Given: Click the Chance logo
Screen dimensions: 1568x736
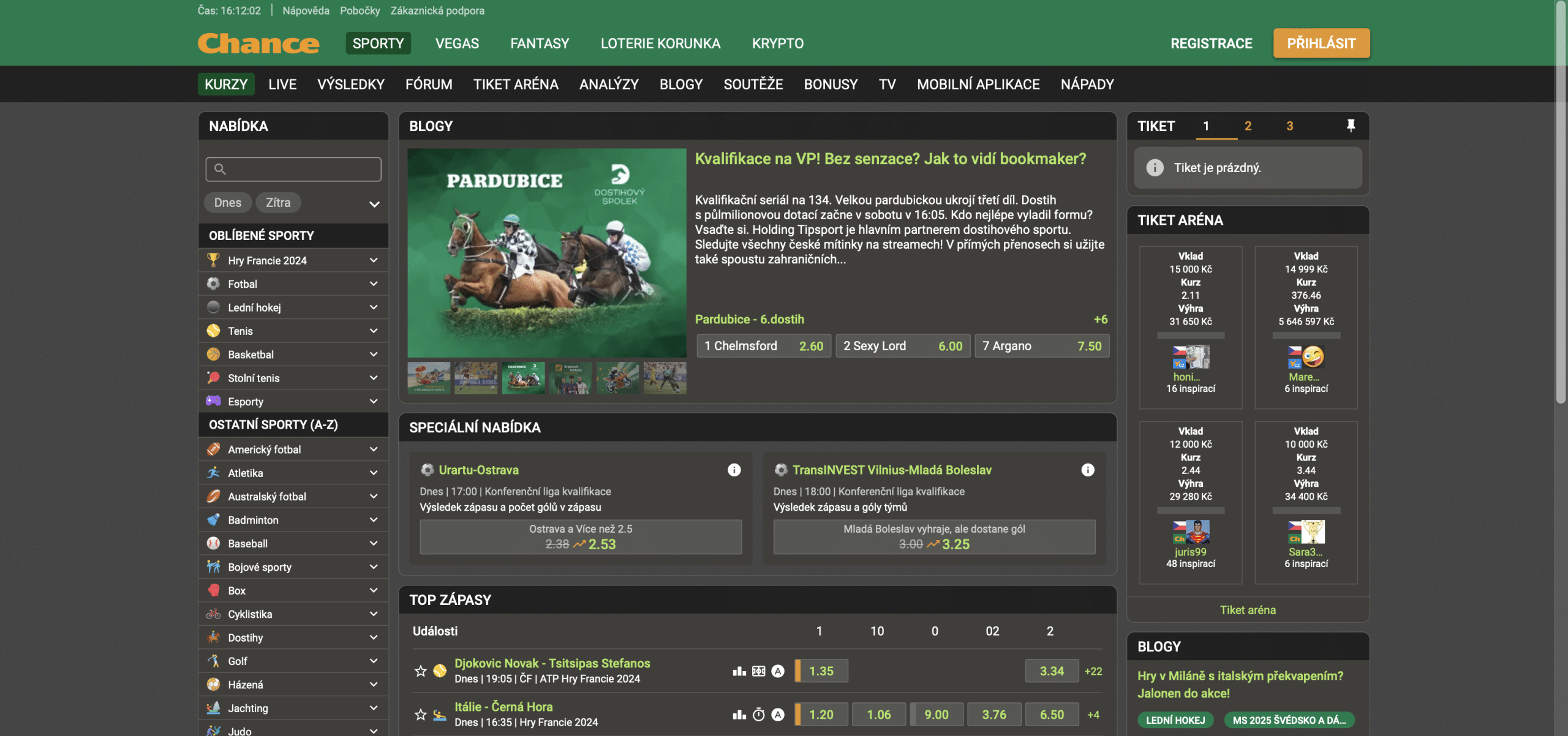Looking at the screenshot, I should click(x=258, y=43).
